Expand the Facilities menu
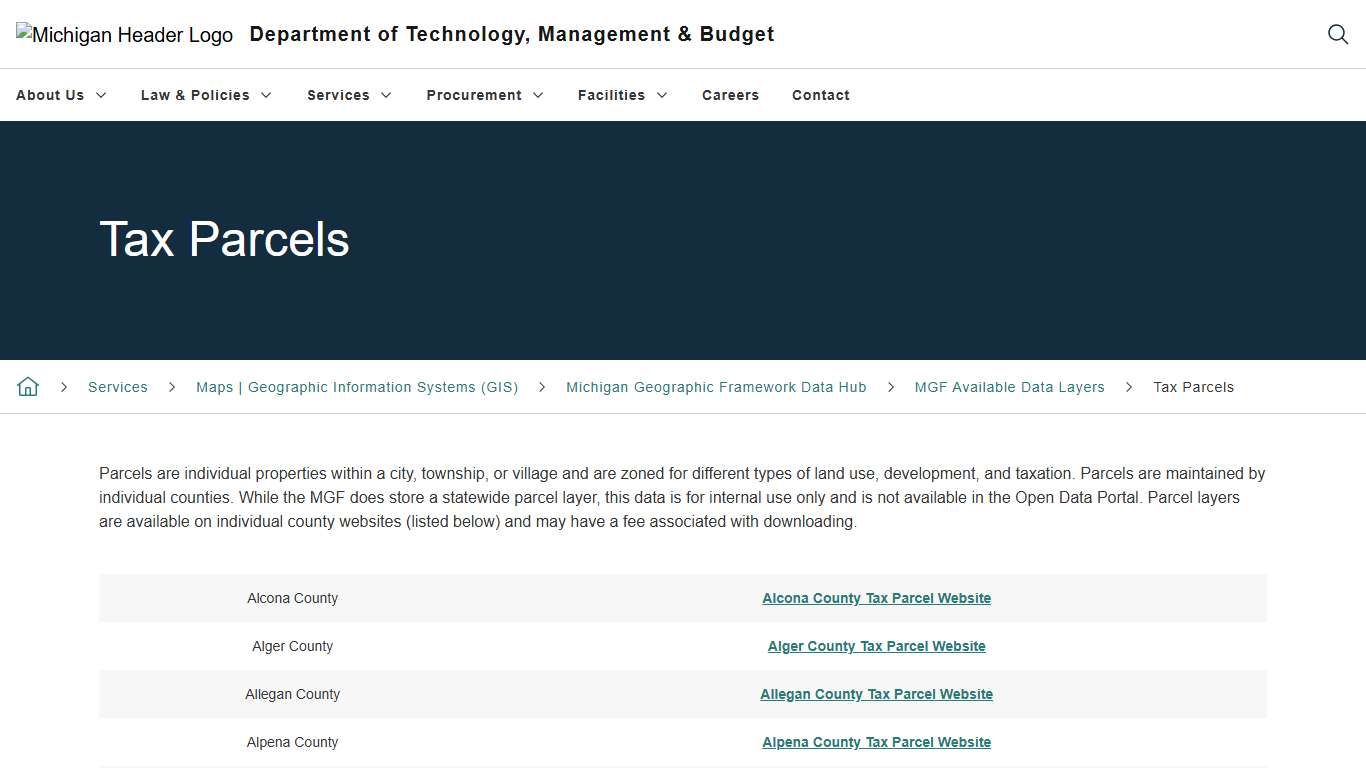The image size is (1366, 768). coord(622,95)
